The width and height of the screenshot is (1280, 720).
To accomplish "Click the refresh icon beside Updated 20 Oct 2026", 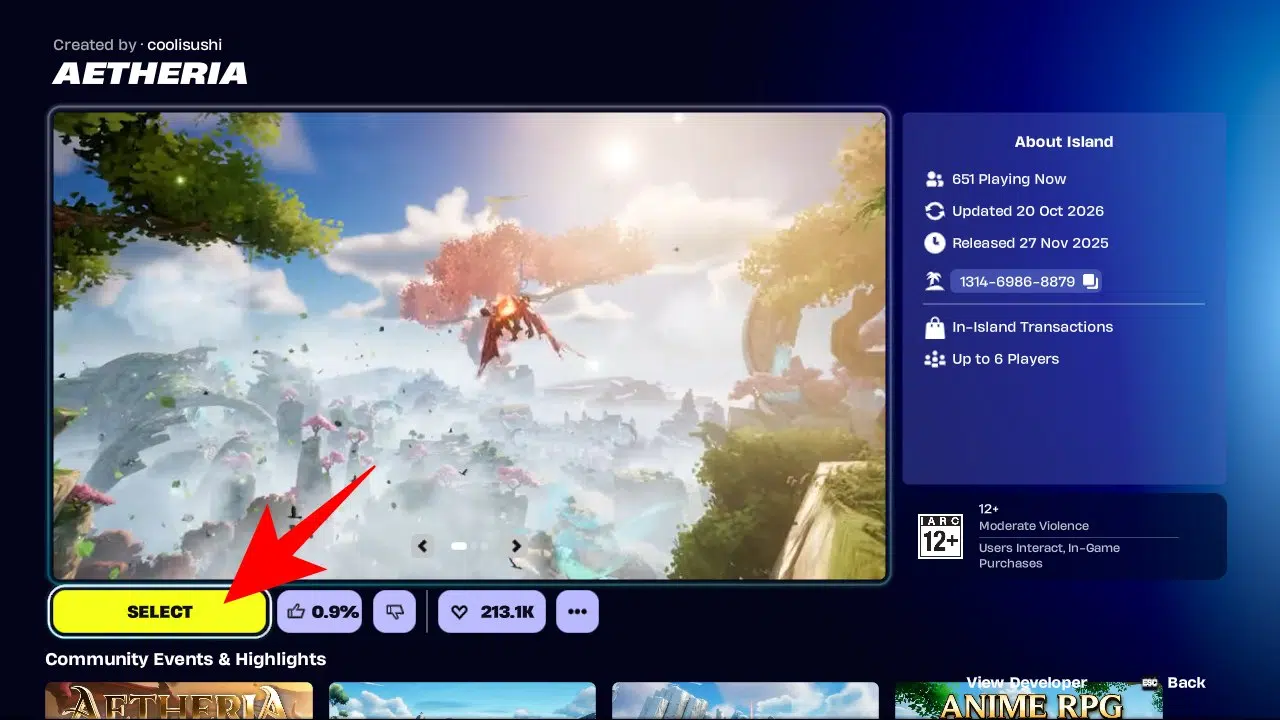I will tap(935, 211).
